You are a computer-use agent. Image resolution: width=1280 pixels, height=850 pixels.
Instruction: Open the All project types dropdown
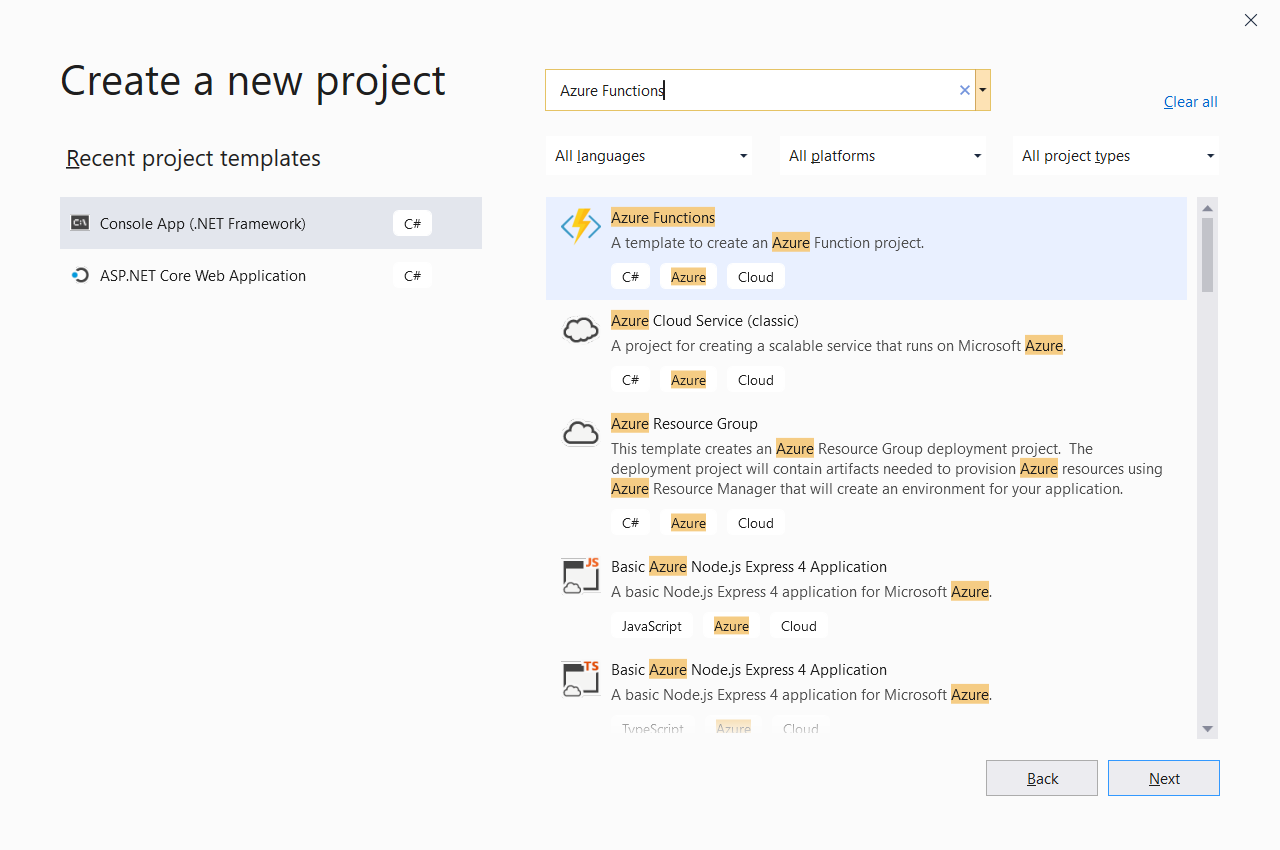[1116, 156]
